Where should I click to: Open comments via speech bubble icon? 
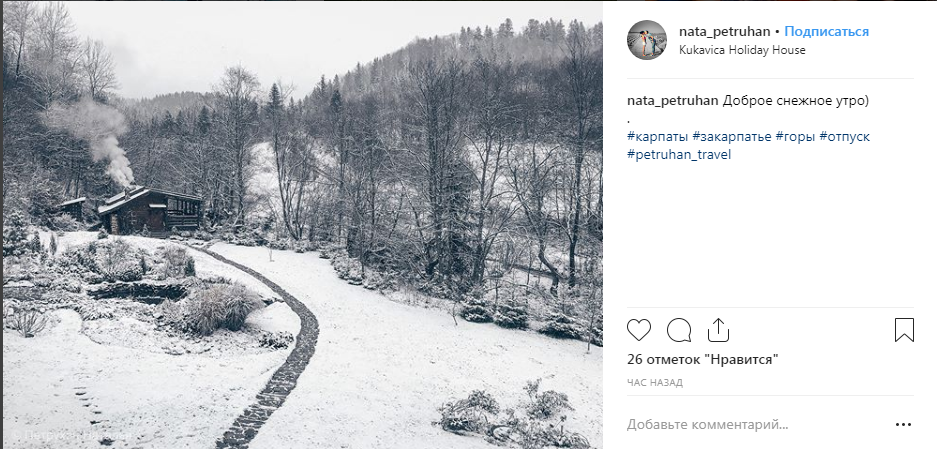[679, 330]
